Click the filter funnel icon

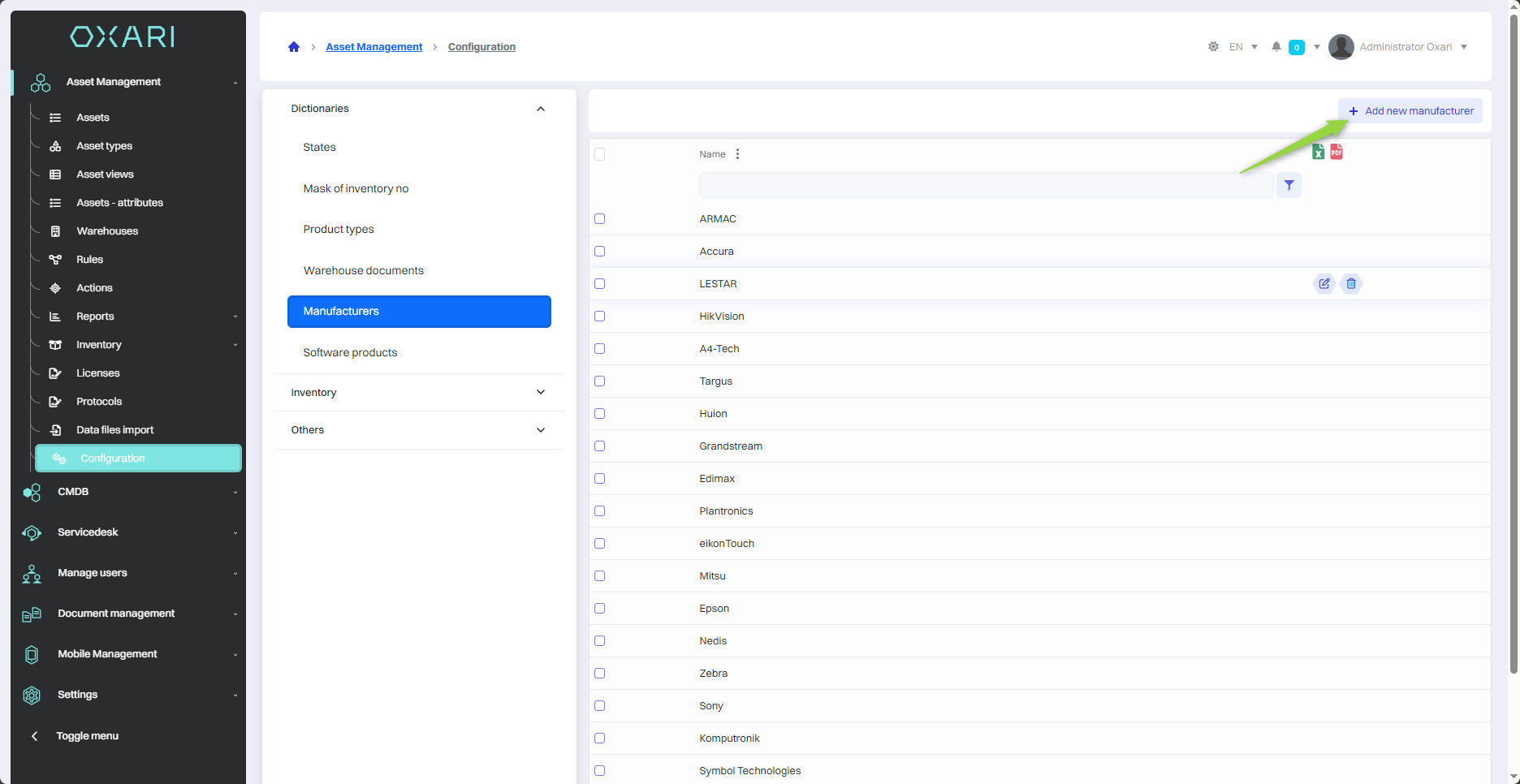[1289, 185]
